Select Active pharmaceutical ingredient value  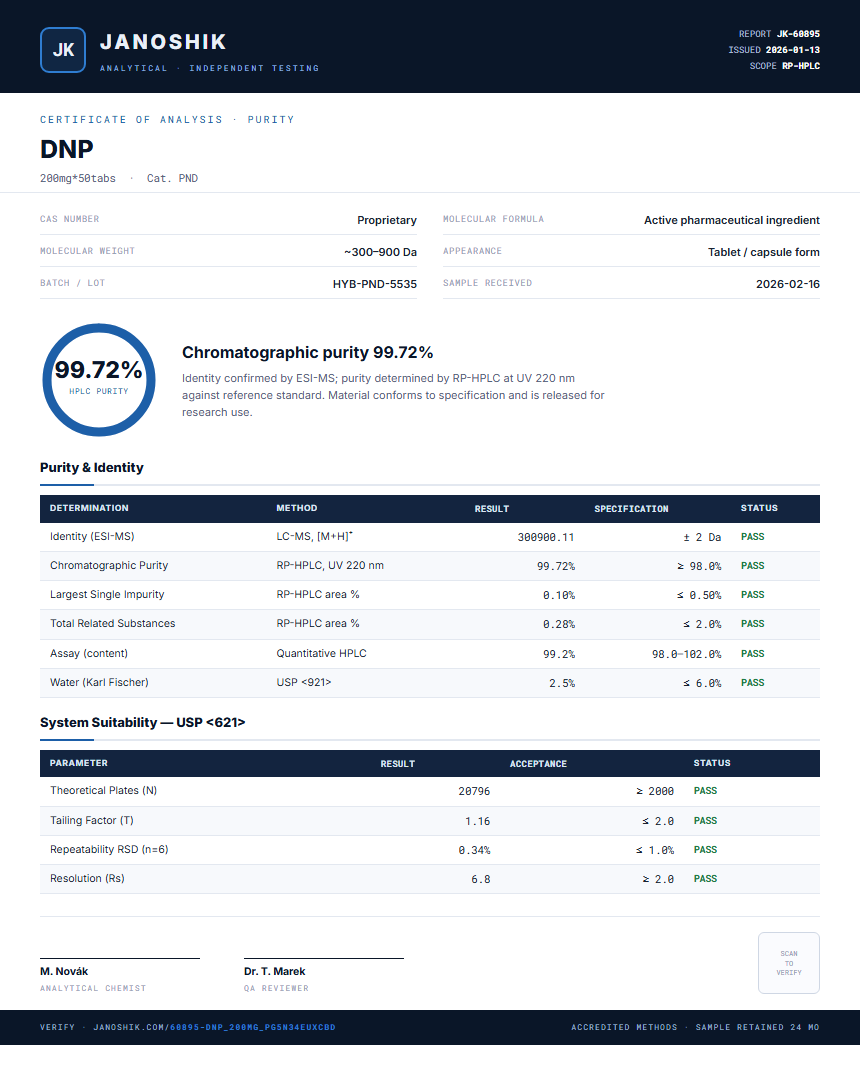click(x=731, y=220)
